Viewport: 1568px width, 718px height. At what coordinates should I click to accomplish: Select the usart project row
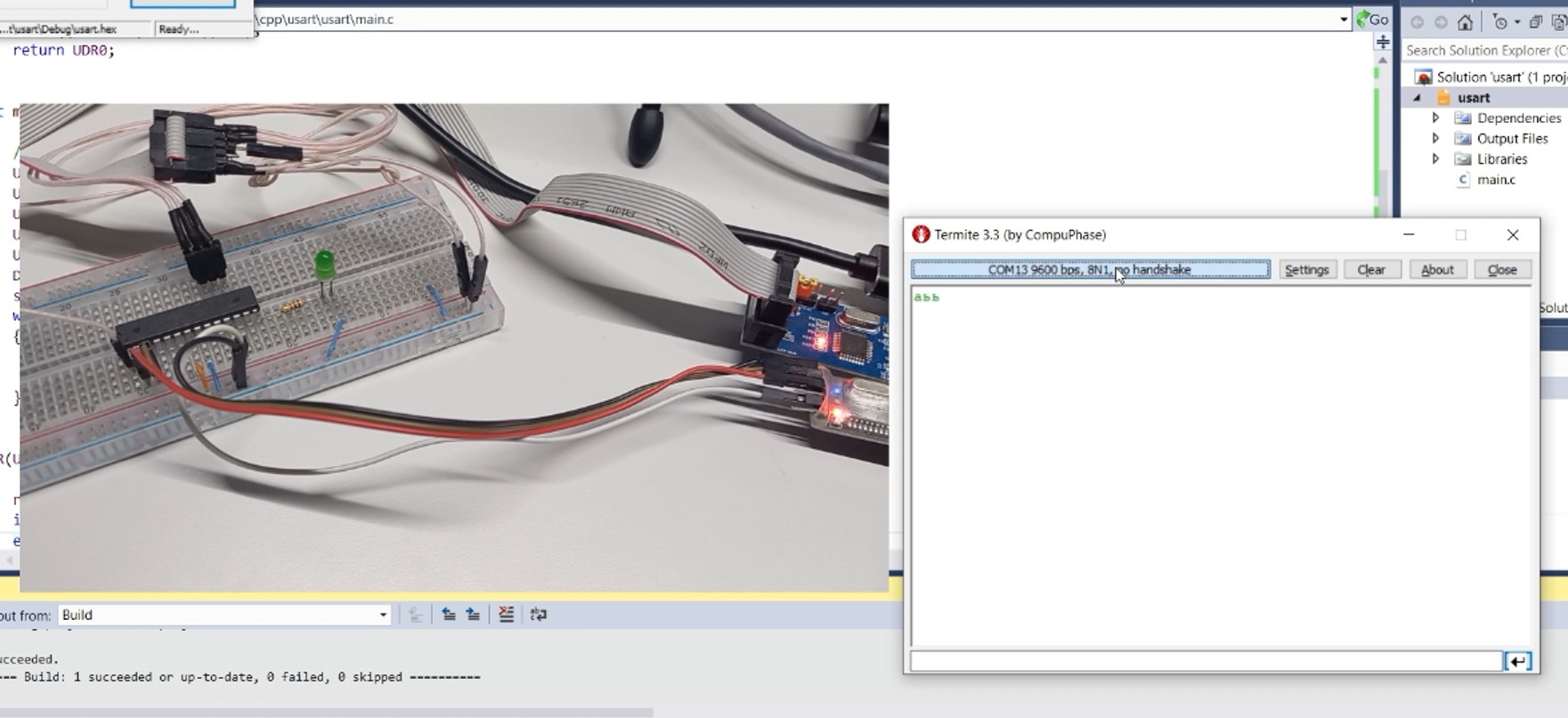[1485, 97]
